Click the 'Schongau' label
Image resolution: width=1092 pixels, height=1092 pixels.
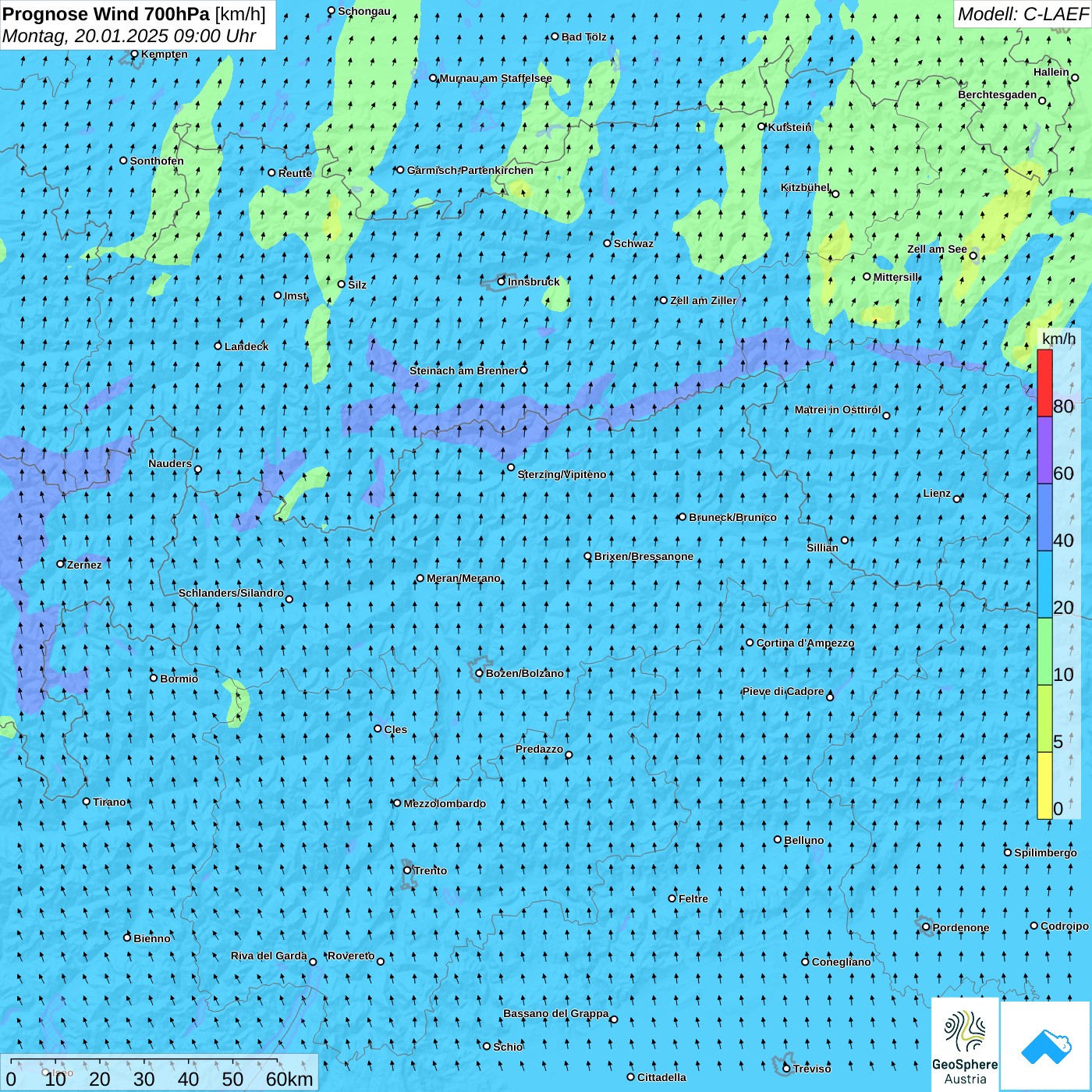[x=364, y=12]
